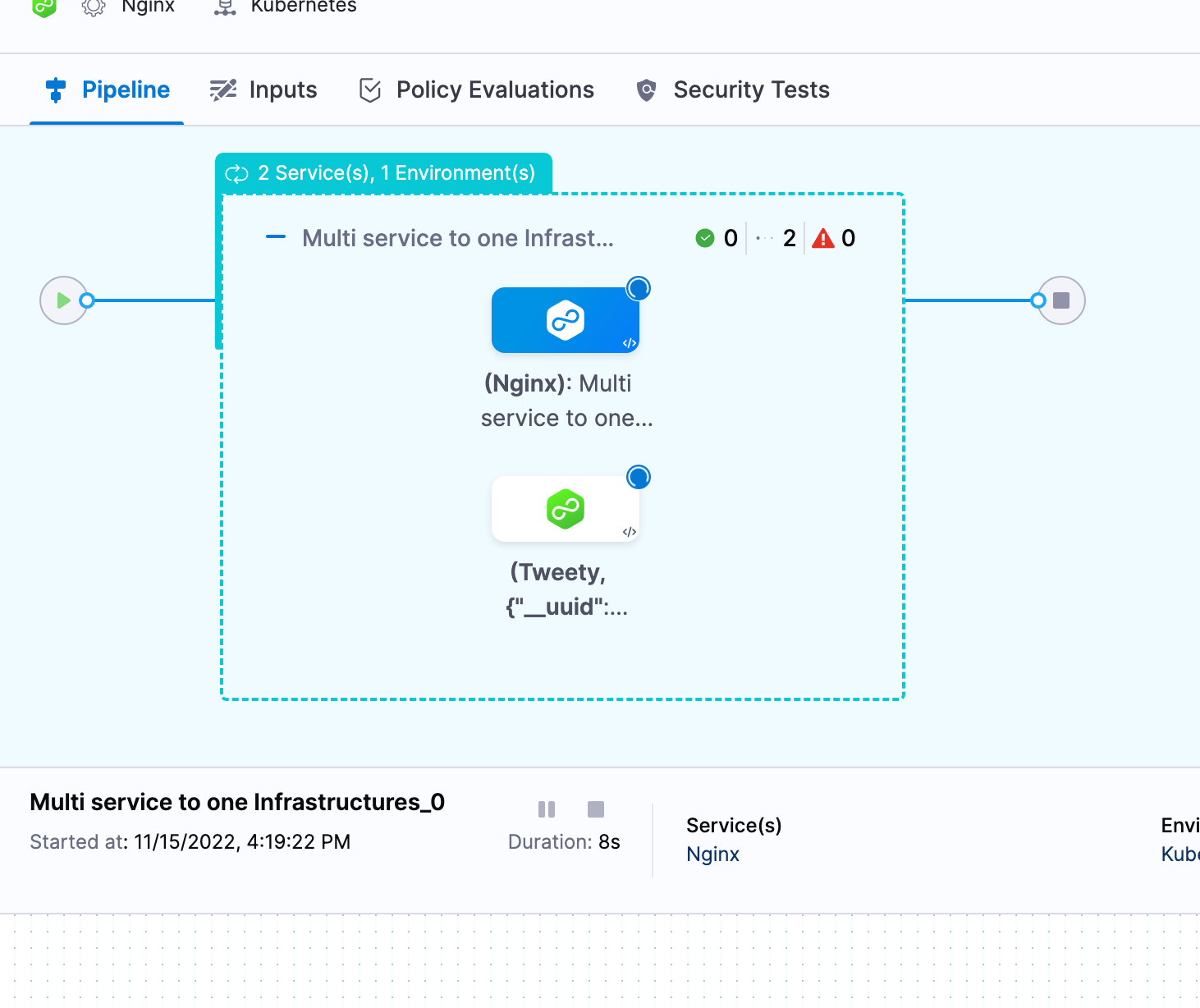
Task: Pause the running stage execution
Action: pos(547,809)
